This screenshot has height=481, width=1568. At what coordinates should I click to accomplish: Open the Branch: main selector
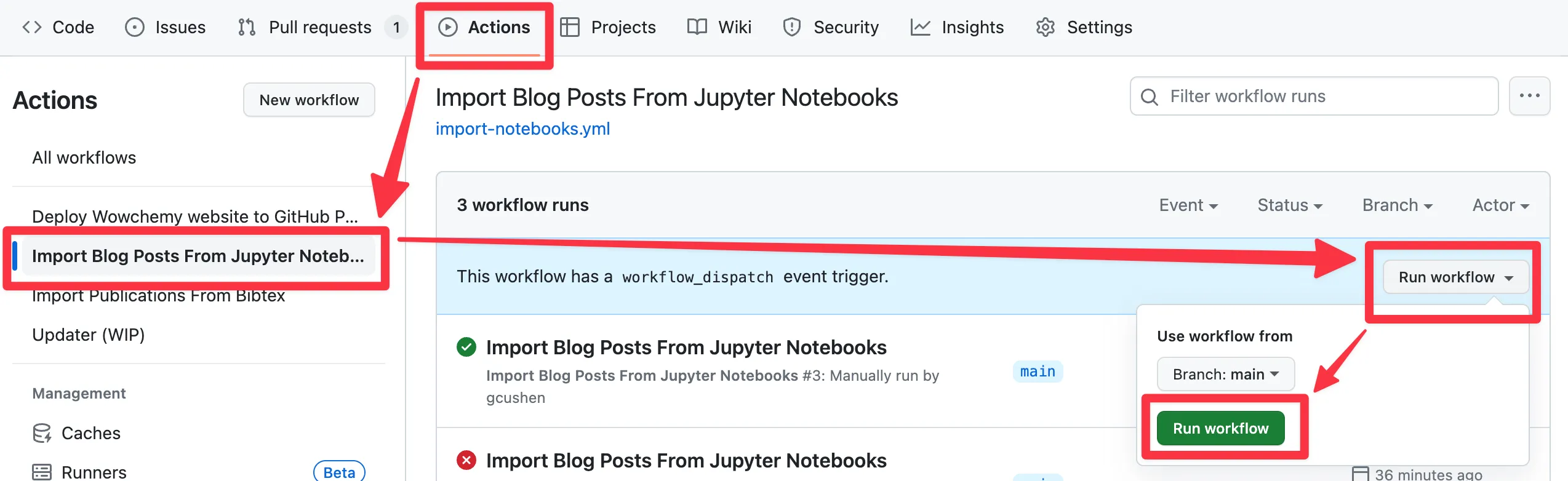click(x=1225, y=374)
